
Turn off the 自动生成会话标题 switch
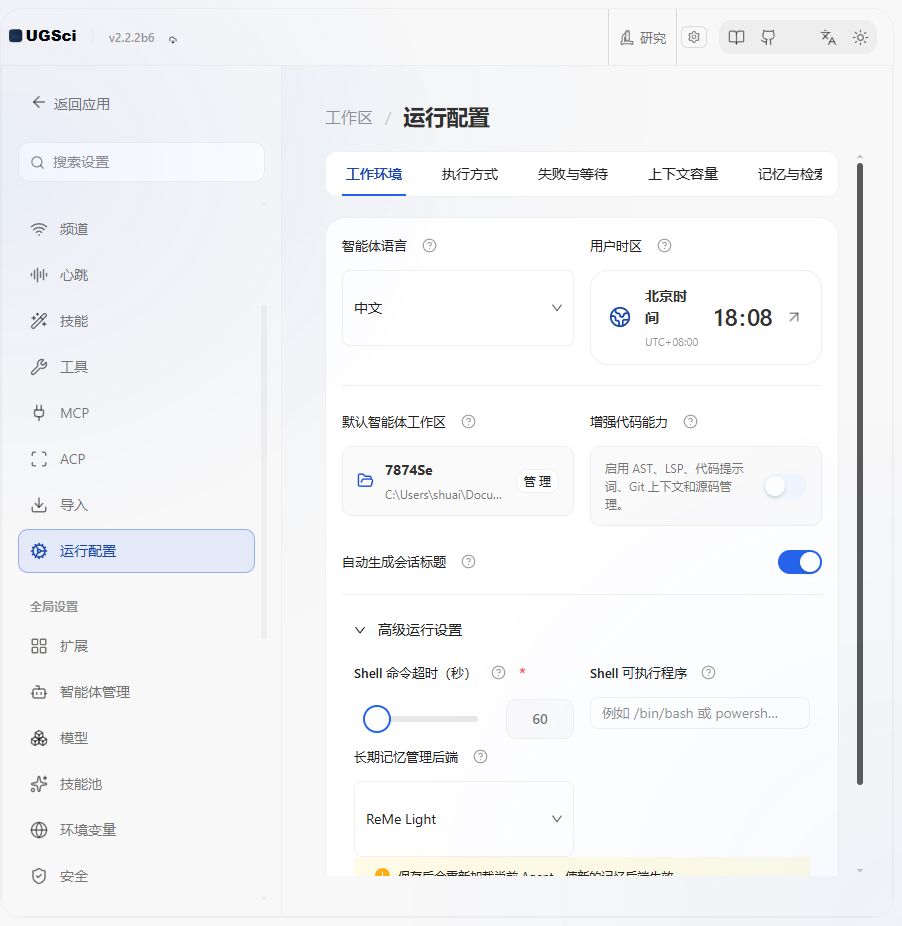[x=800, y=562]
